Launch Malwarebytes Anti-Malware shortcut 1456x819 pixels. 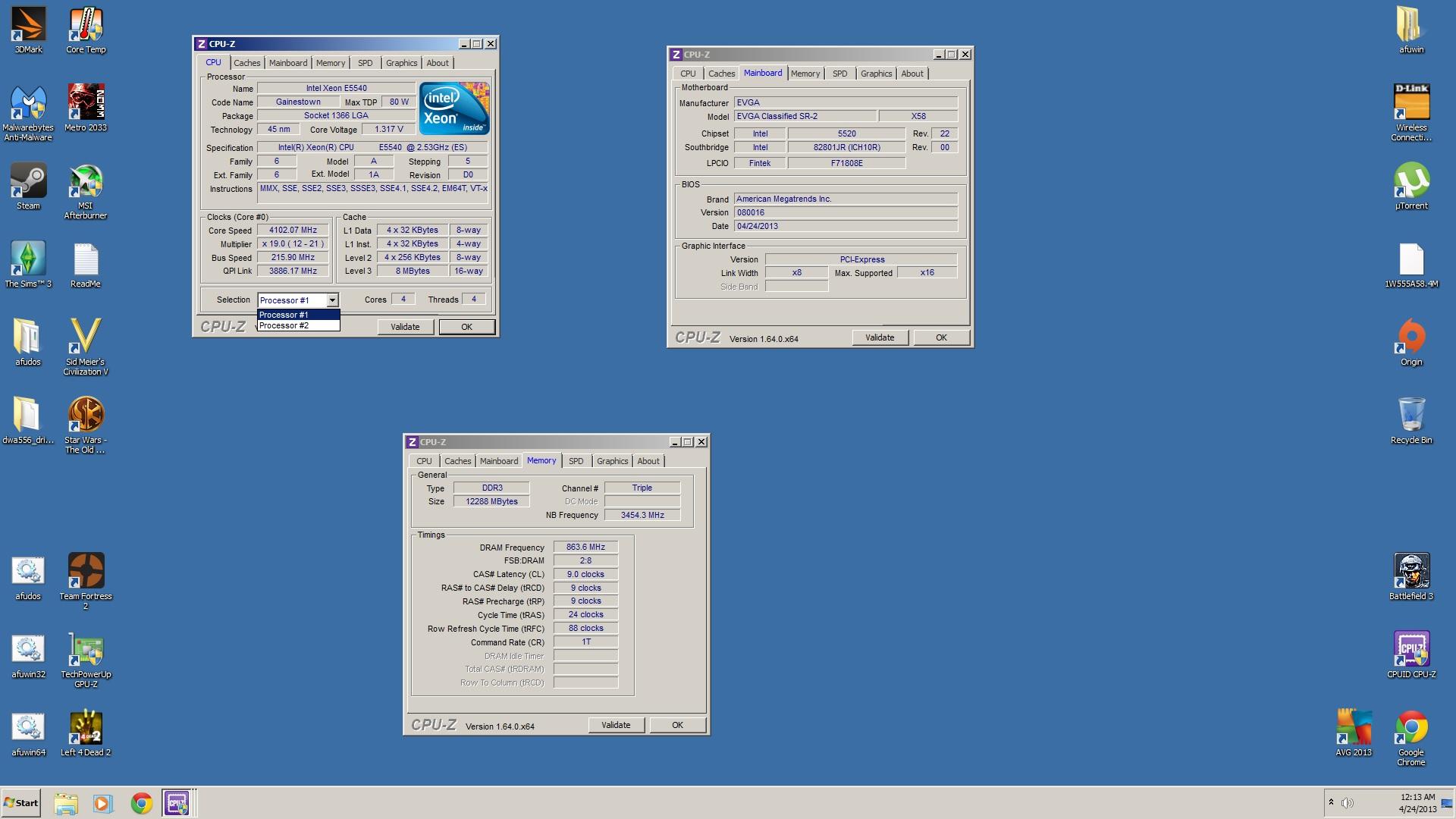[x=28, y=112]
